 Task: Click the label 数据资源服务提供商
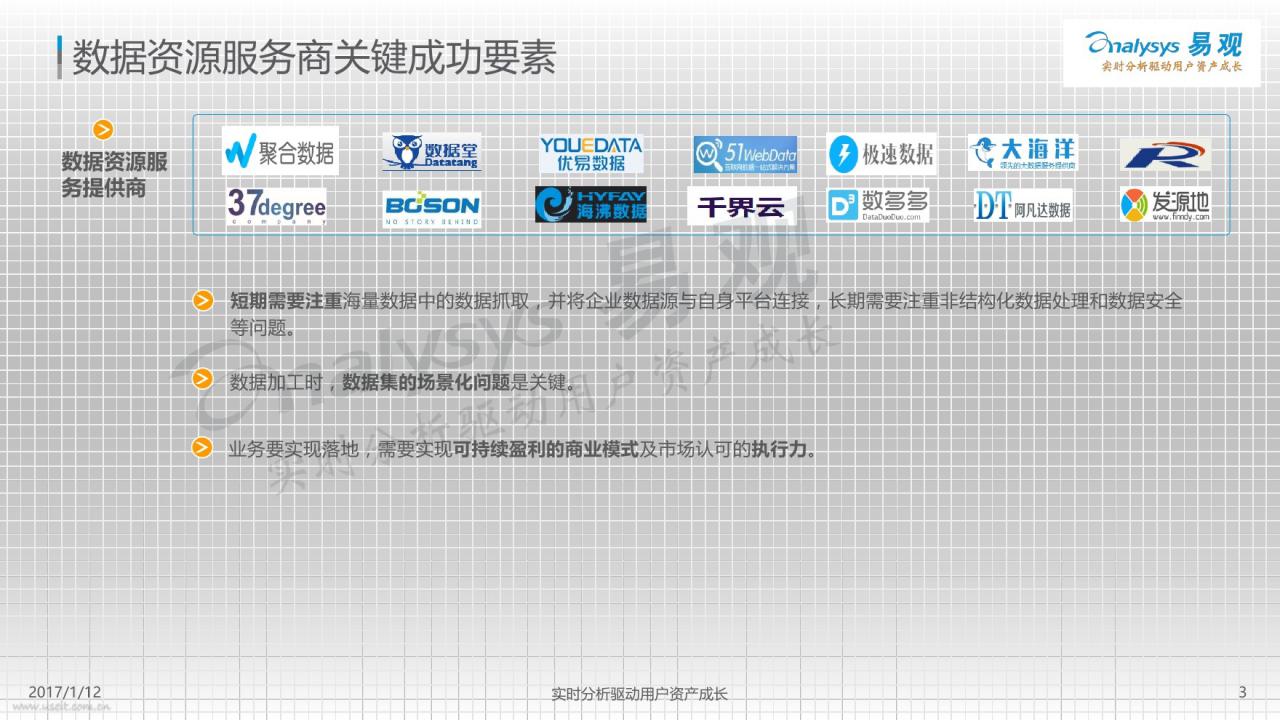tap(116, 175)
